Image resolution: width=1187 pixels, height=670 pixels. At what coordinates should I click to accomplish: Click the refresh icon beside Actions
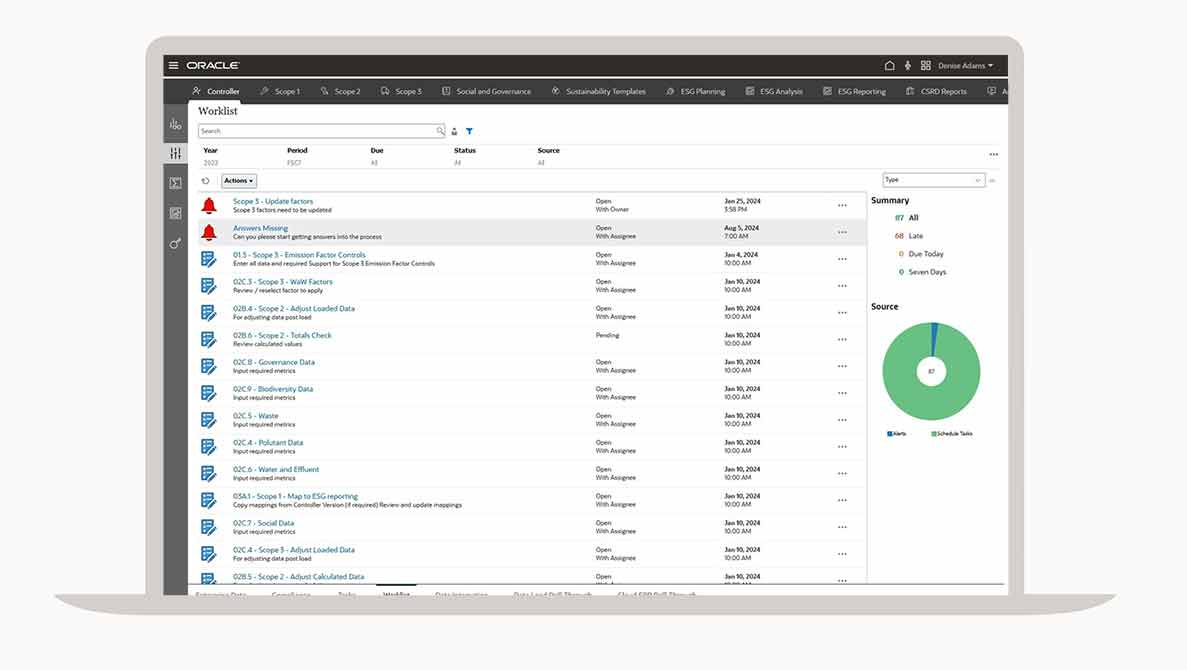(x=205, y=181)
